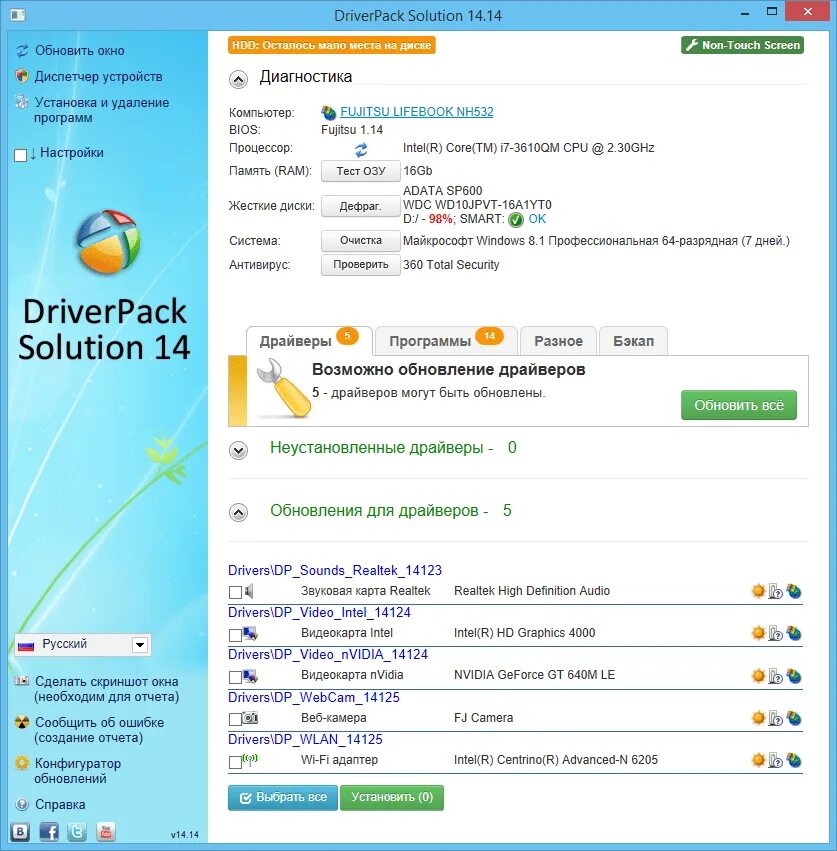Click web search globe in Realtek Audio row

click(x=794, y=591)
